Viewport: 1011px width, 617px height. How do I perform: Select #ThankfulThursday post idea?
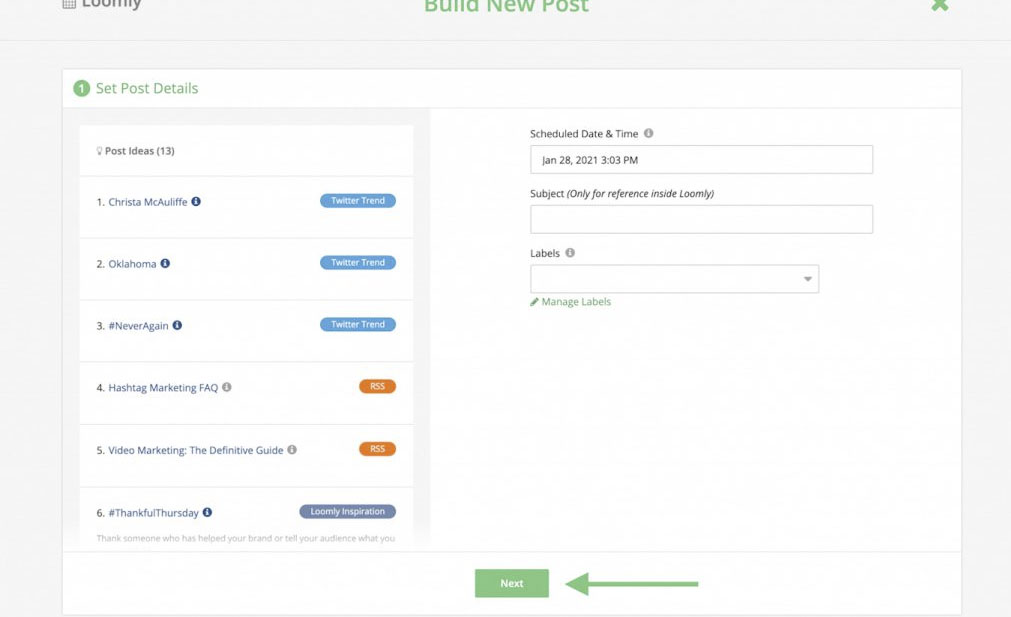pyautogui.click(x=153, y=513)
